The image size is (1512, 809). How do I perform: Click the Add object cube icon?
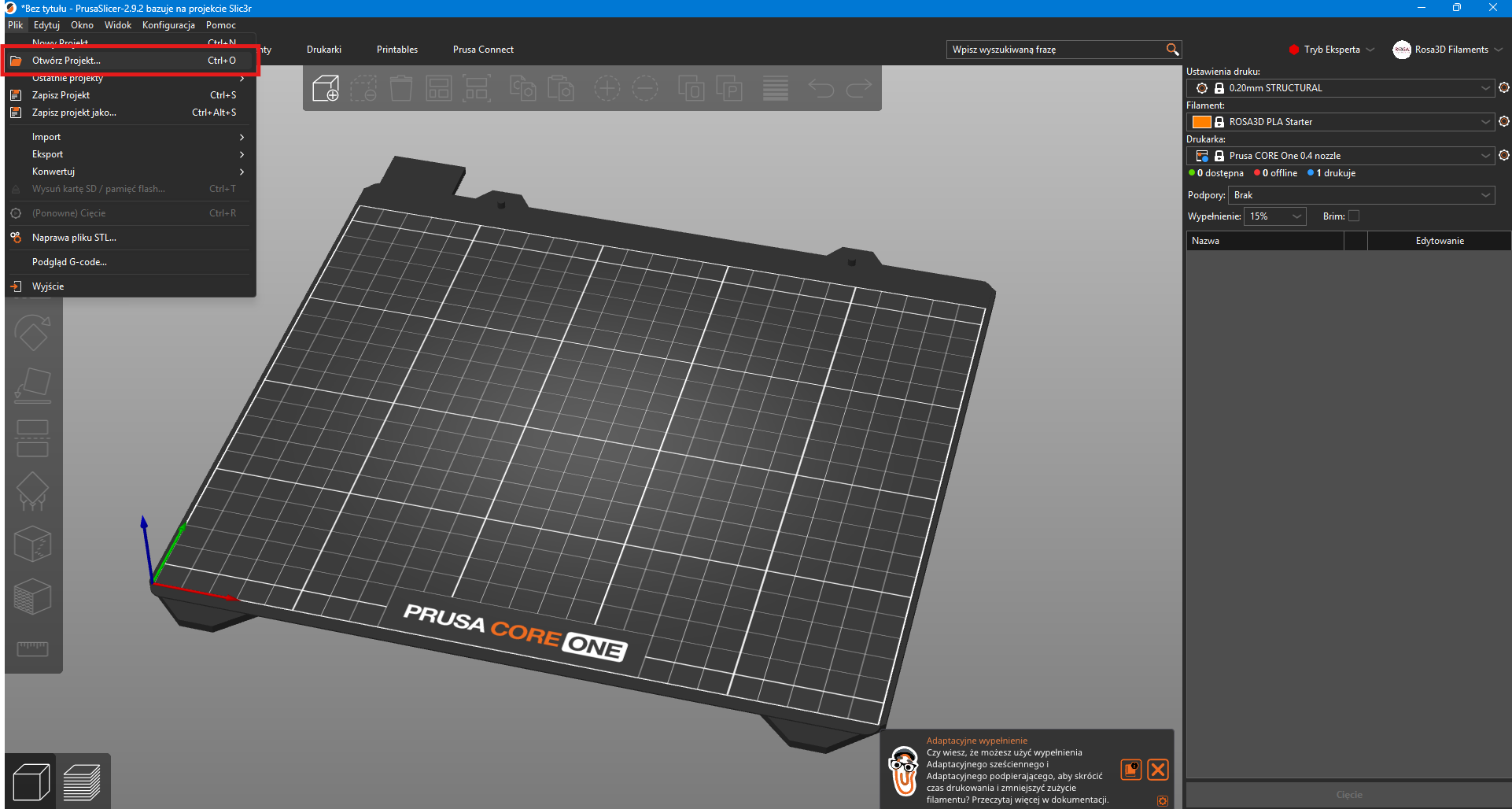pyautogui.click(x=326, y=88)
